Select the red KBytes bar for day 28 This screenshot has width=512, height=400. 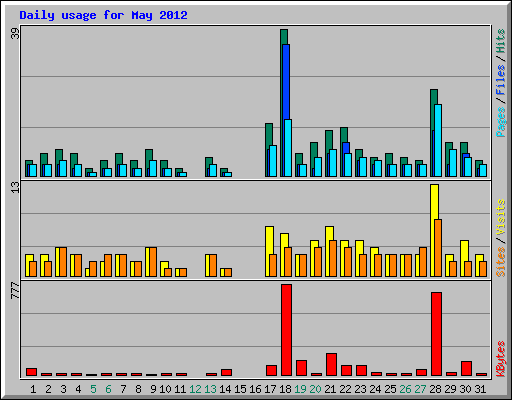[x=436, y=334]
